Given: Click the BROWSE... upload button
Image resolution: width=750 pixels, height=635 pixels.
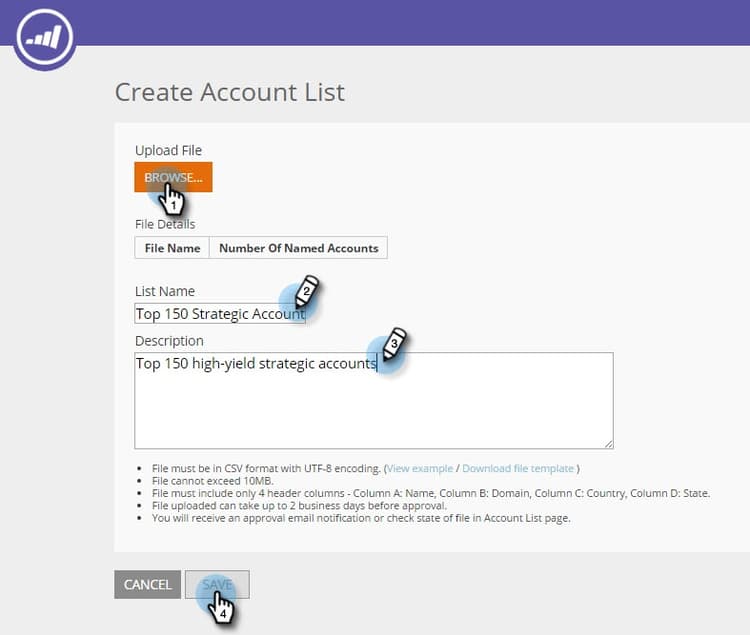Looking at the screenshot, I should coord(173,177).
